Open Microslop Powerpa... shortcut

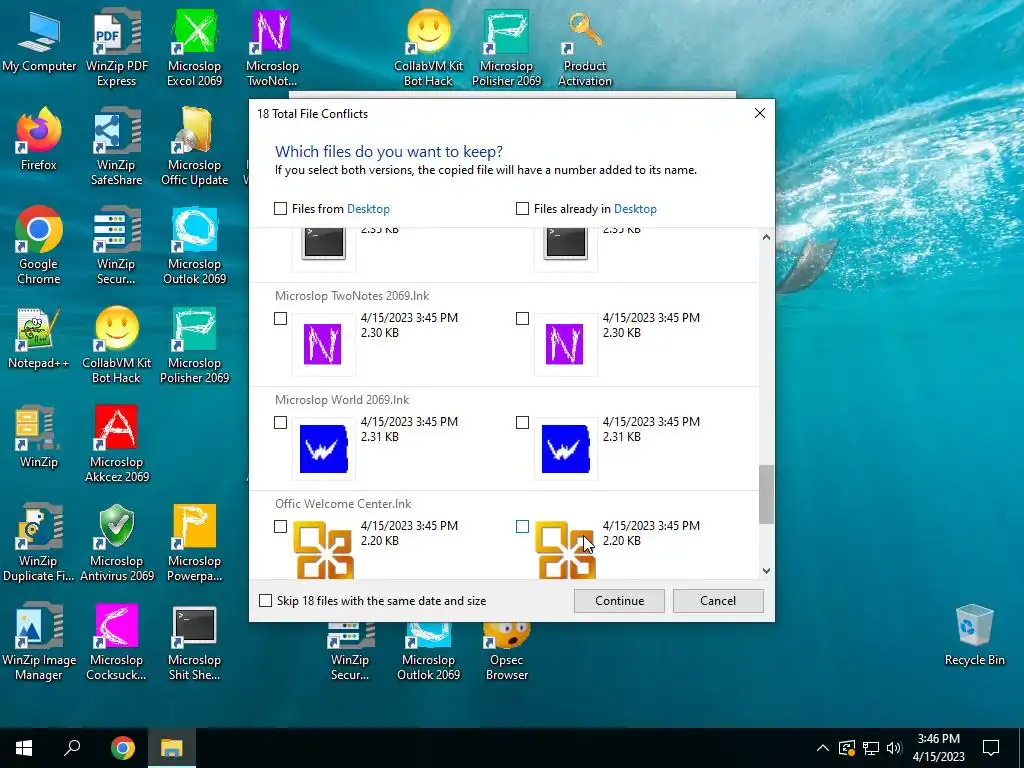click(x=195, y=544)
